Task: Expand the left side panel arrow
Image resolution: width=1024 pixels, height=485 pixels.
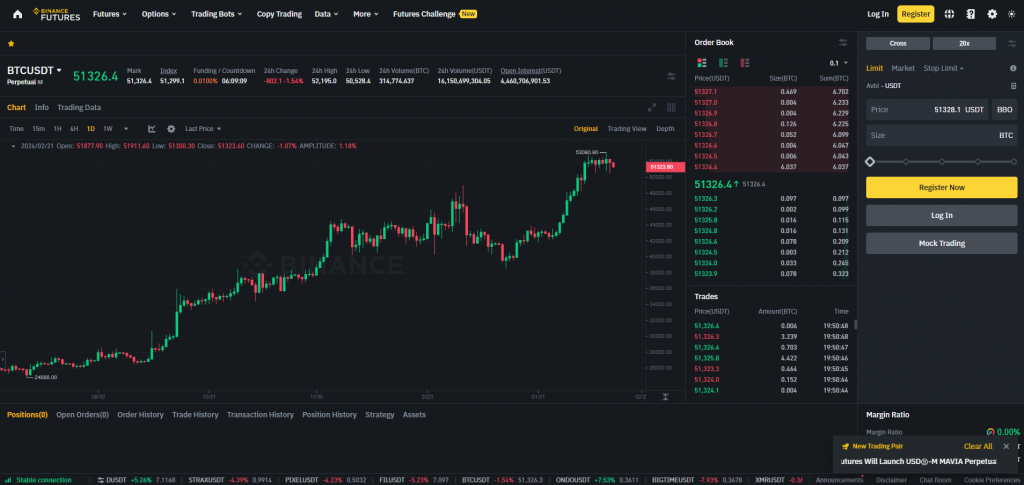Action: (3, 360)
